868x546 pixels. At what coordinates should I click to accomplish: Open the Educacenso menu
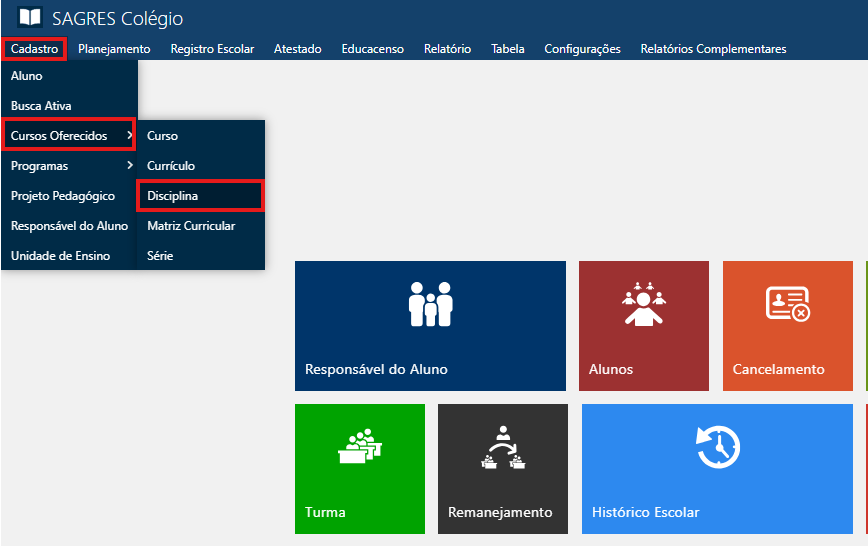tap(373, 49)
